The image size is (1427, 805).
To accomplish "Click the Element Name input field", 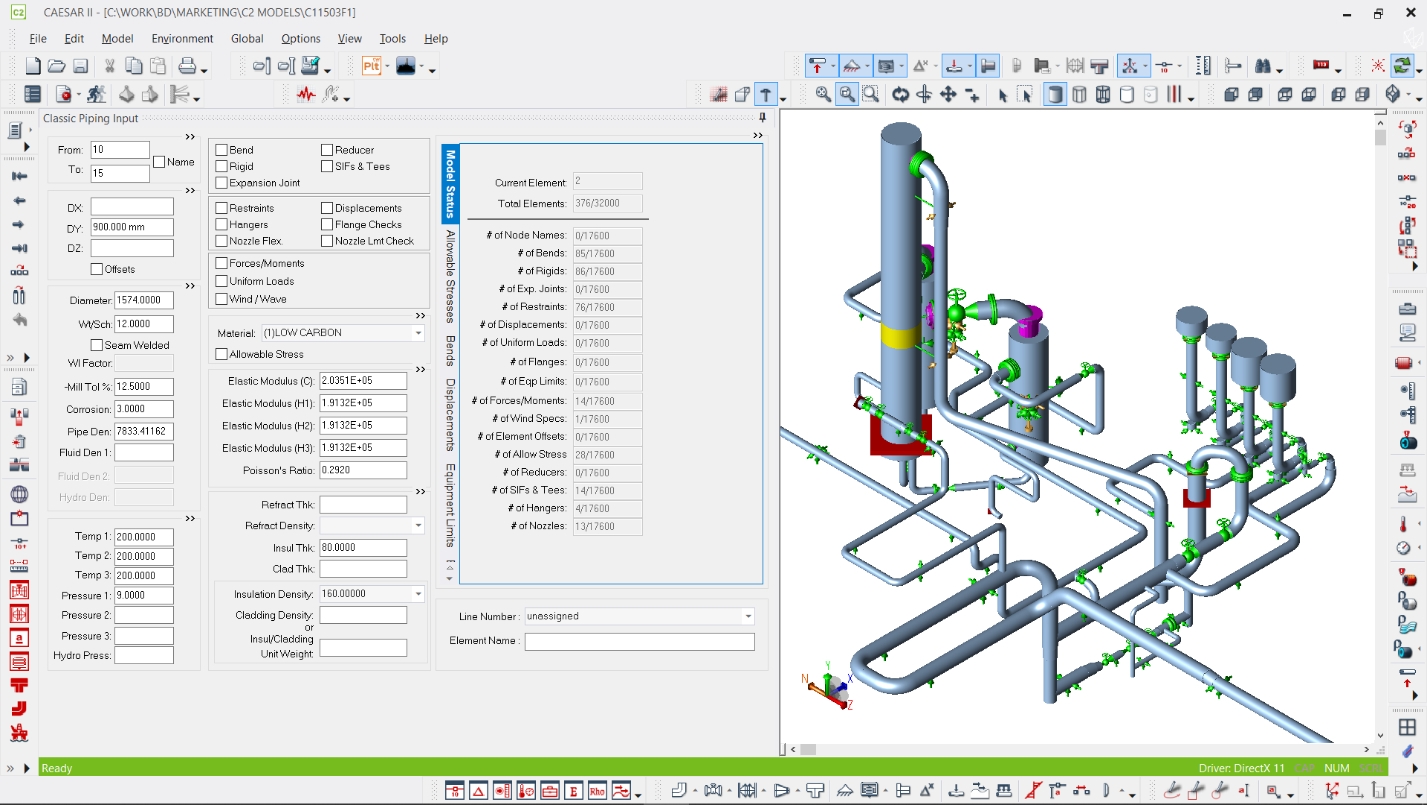I will click(x=639, y=642).
